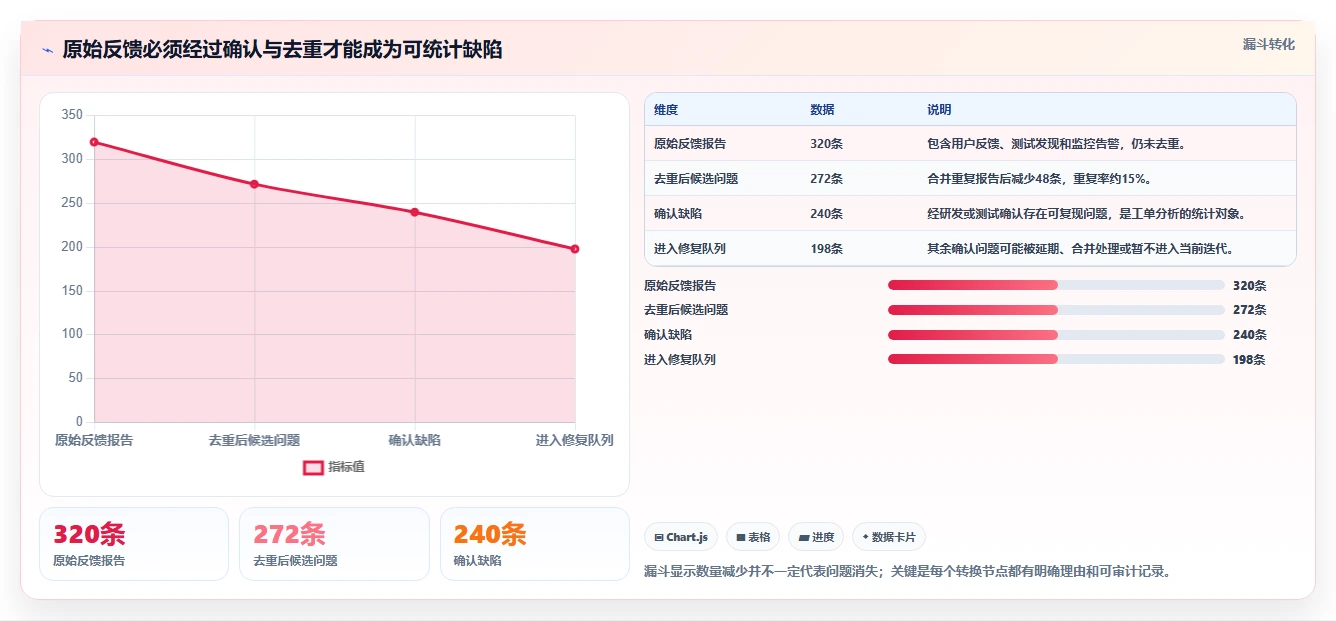Click the 数据卡片 chip
Viewport: 1336px width, 621px height.
(x=889, y=537)
